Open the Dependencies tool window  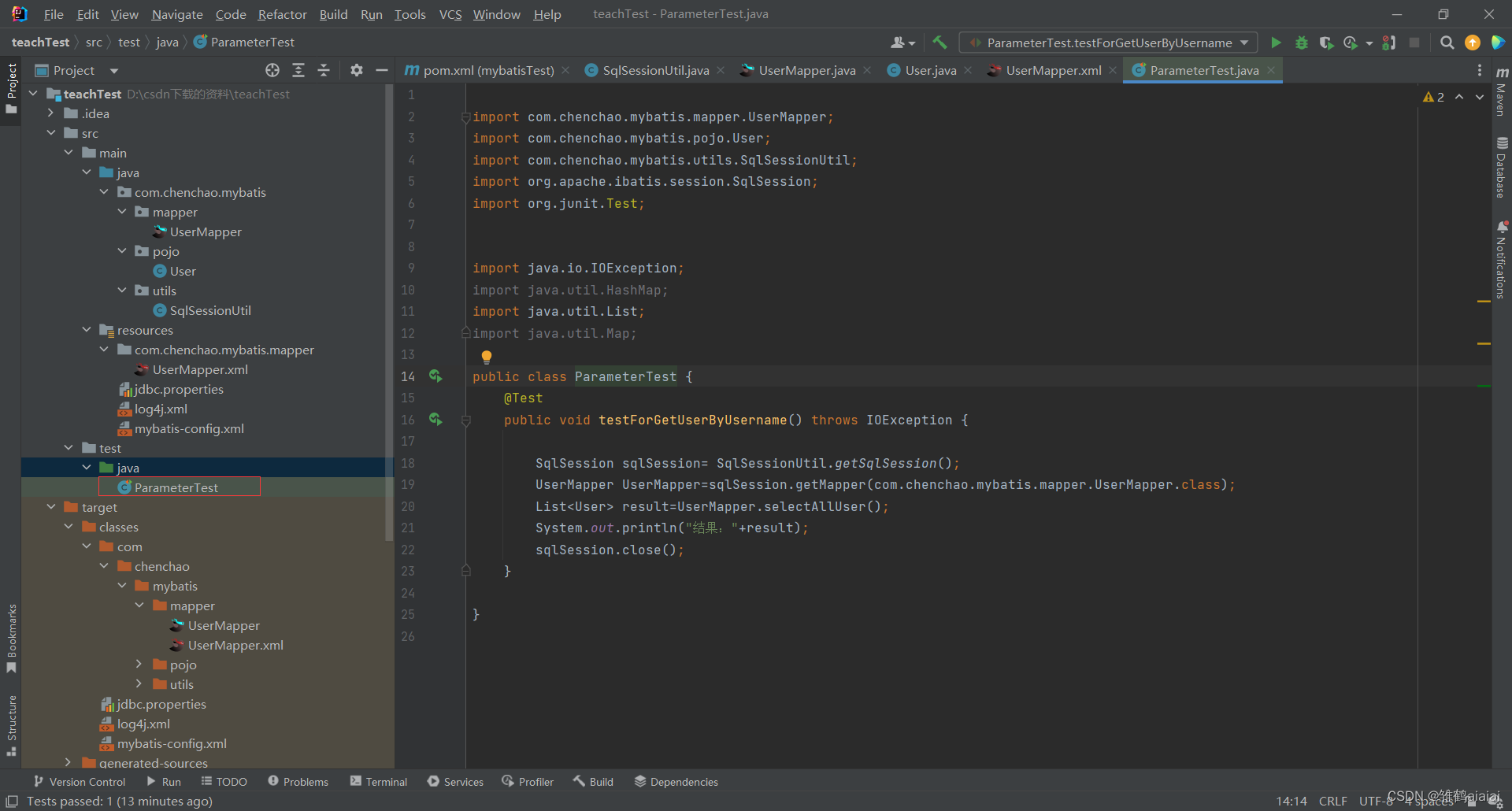pyautogui.click(x=676, y=781)
